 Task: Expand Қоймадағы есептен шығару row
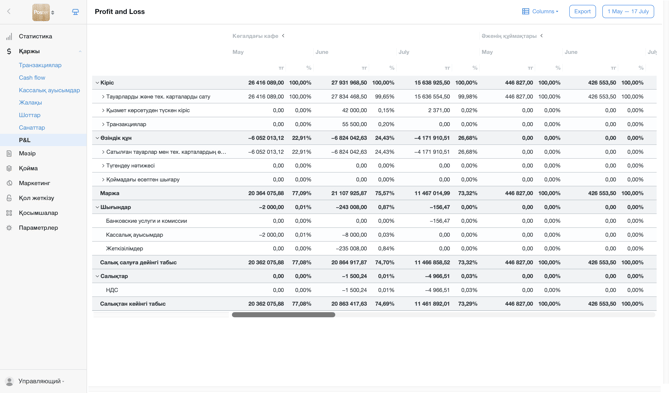pyautogui.click(x=103, y=179)
